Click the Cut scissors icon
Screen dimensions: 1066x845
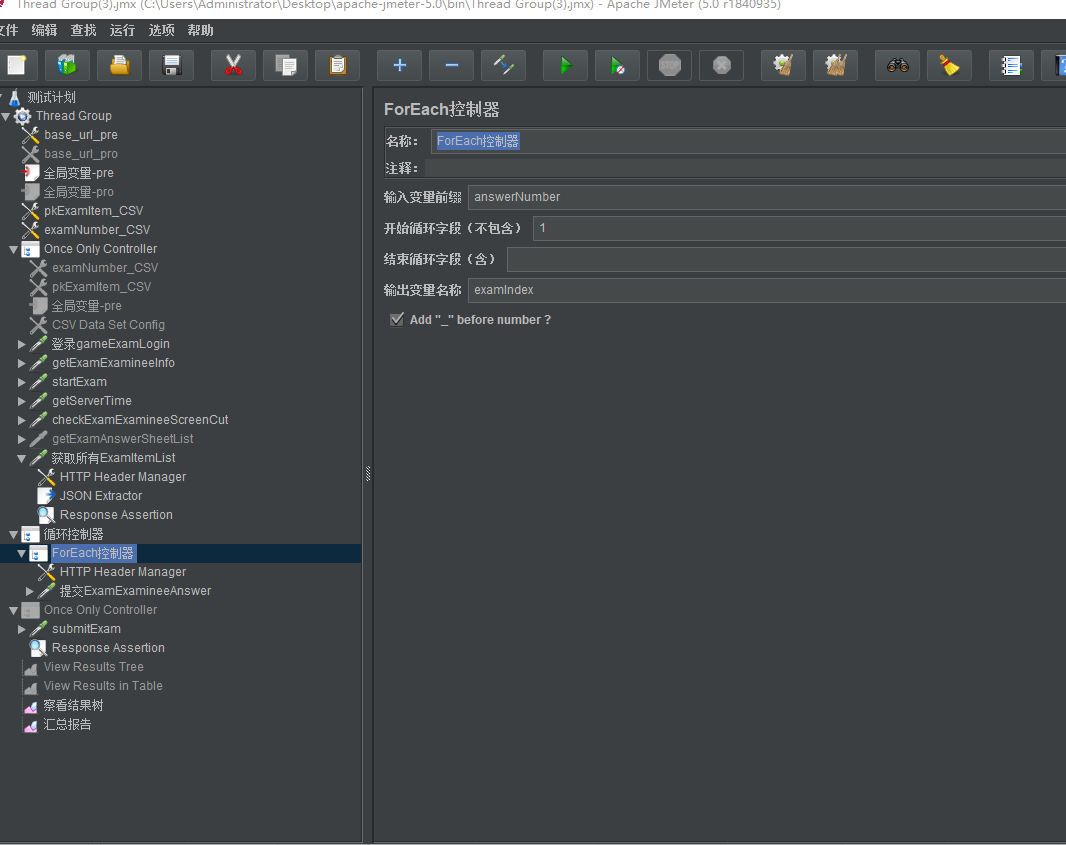click(x=233, y=65)
